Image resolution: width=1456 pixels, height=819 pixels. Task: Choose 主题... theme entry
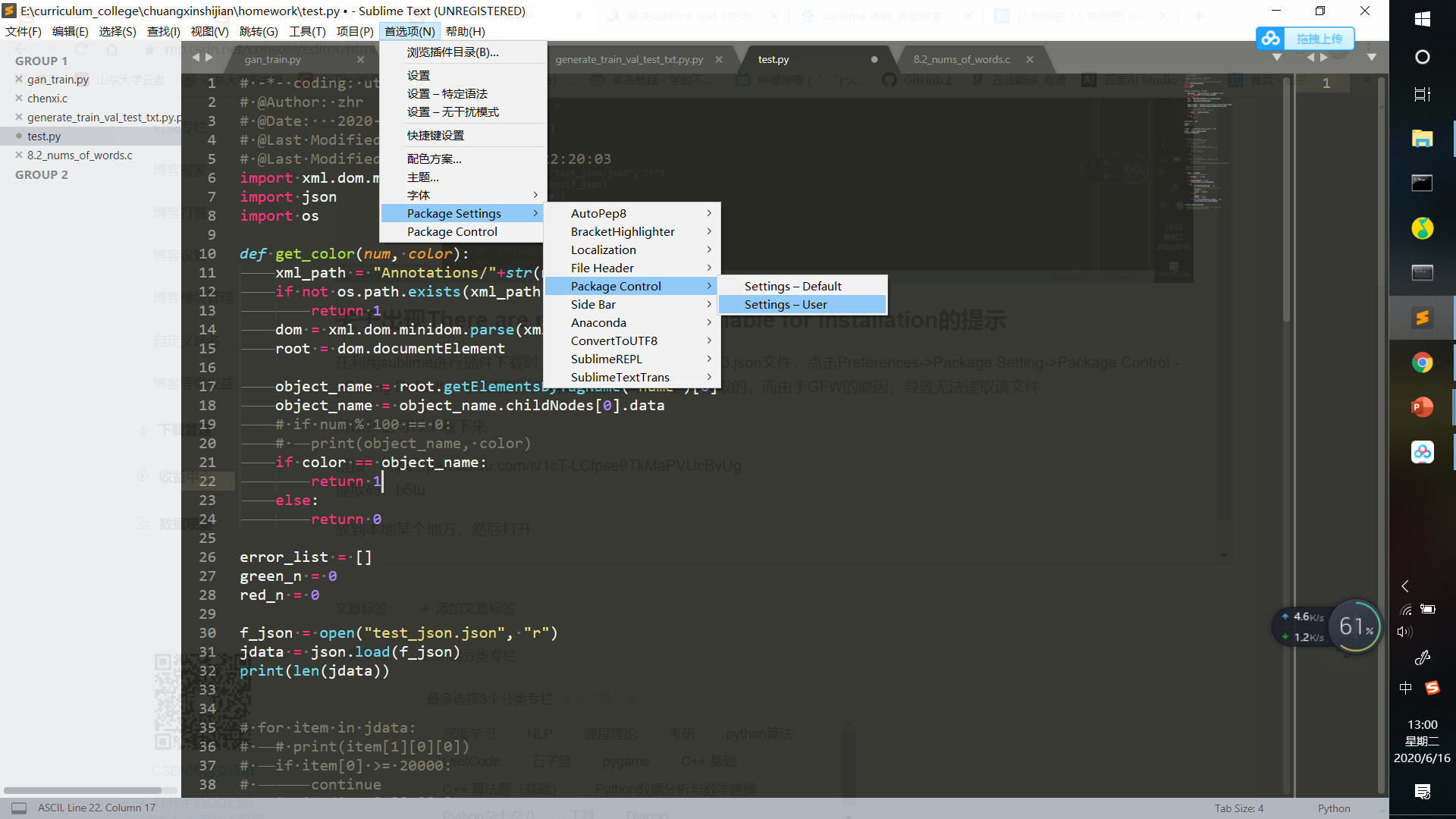pyautogui.click(x=463, y=177)
